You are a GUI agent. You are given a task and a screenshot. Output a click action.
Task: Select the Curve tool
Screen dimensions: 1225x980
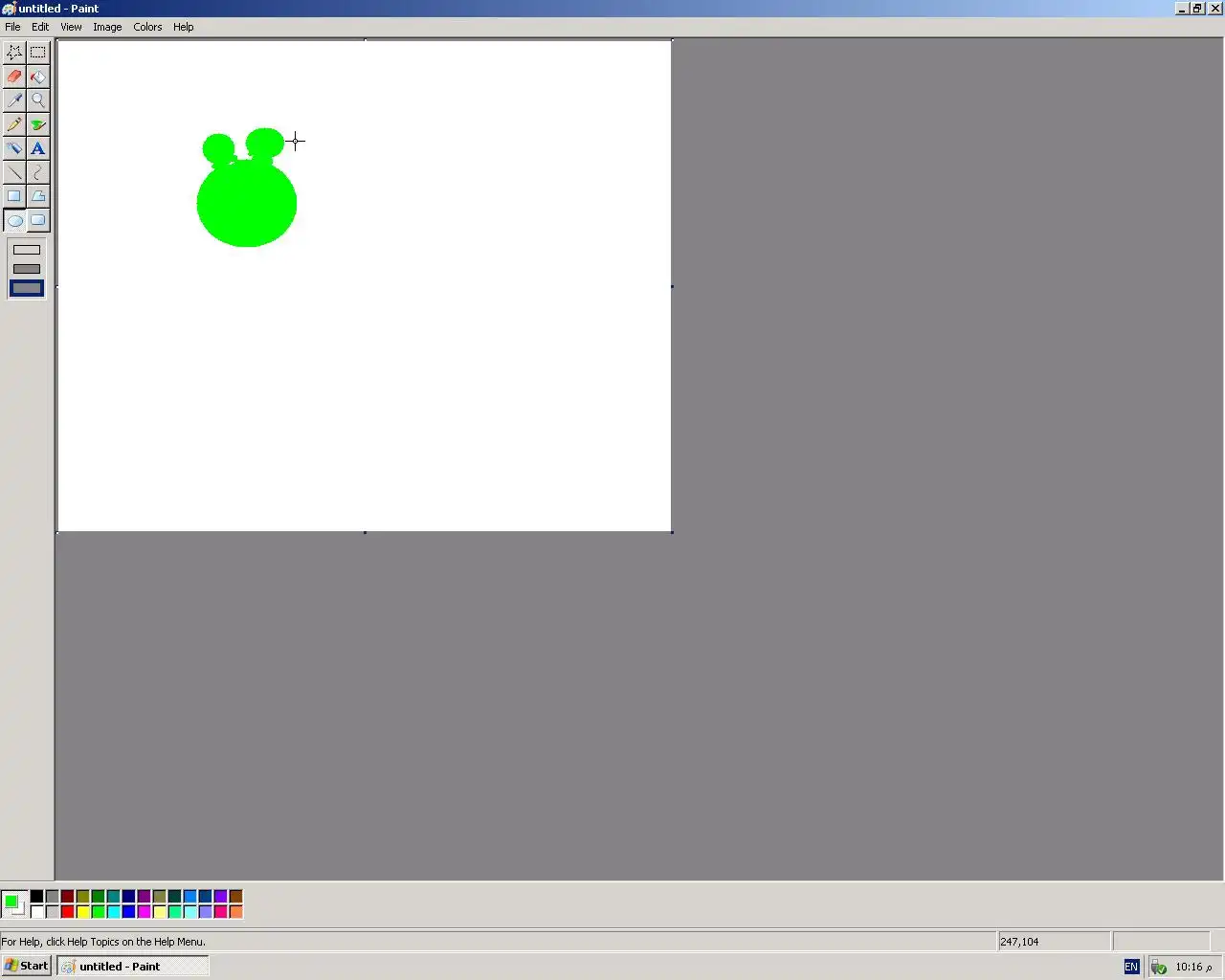point(38,172)
